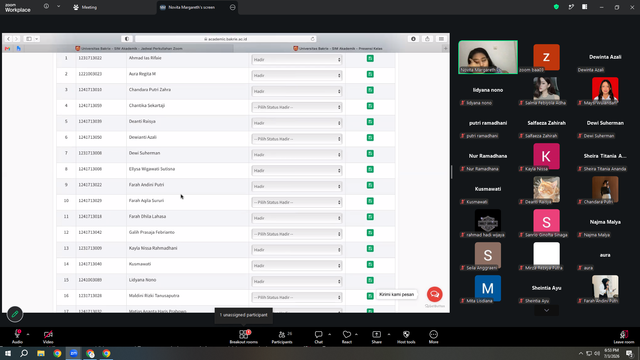The width and height of the screenshot is (640, 360).
Task: Click green save icon for Lidyana Nono
Action: [370, 280]
